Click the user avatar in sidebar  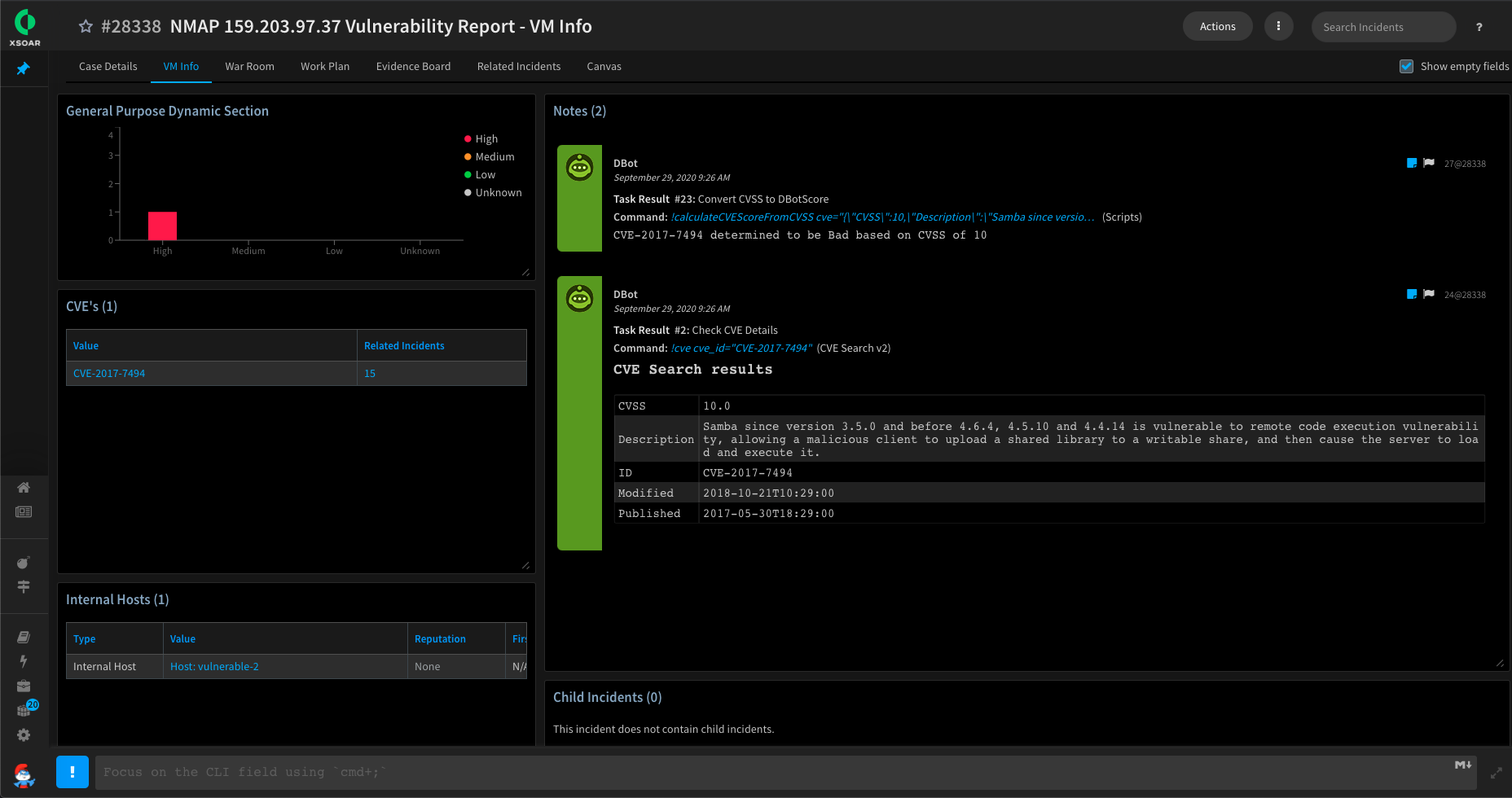pos(24,774)
